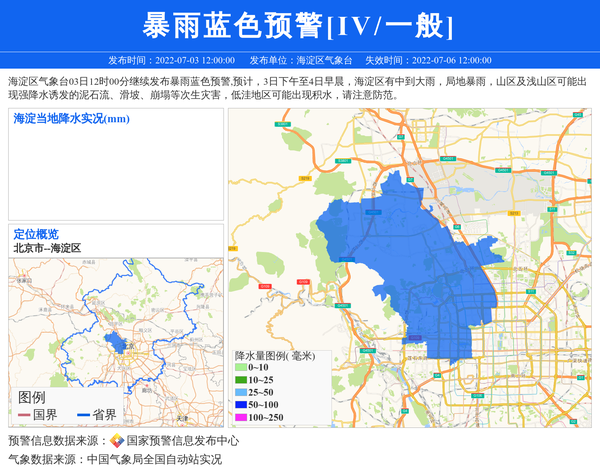
Task: Click the 发布单位:海淀区气象台 text
Action: coord(301,60)
